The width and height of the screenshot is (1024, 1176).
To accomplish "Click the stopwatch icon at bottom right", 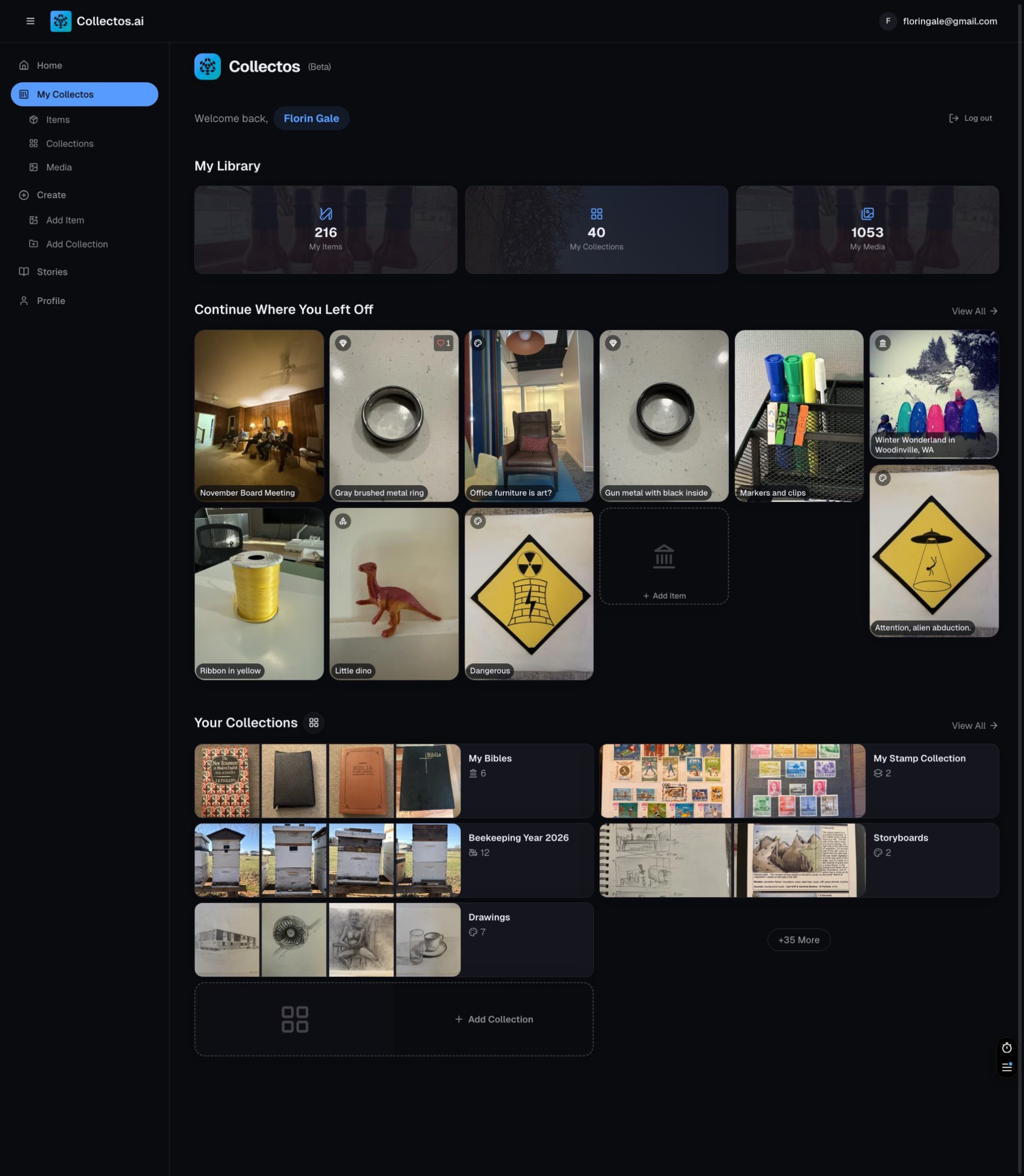I will tap(1007, 1047).
